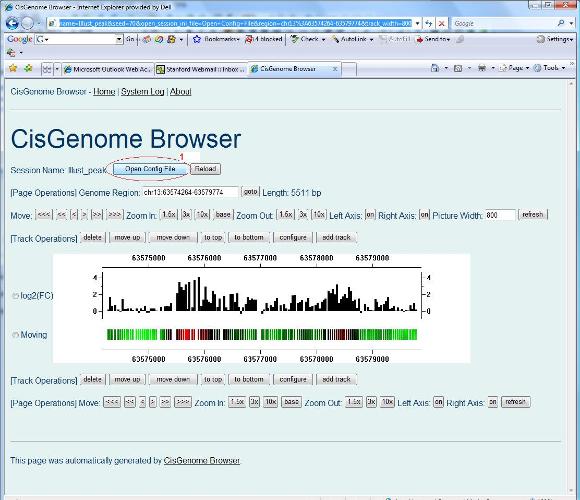Toggle the top Left Axis on button
580x500 pixels.
370,214
